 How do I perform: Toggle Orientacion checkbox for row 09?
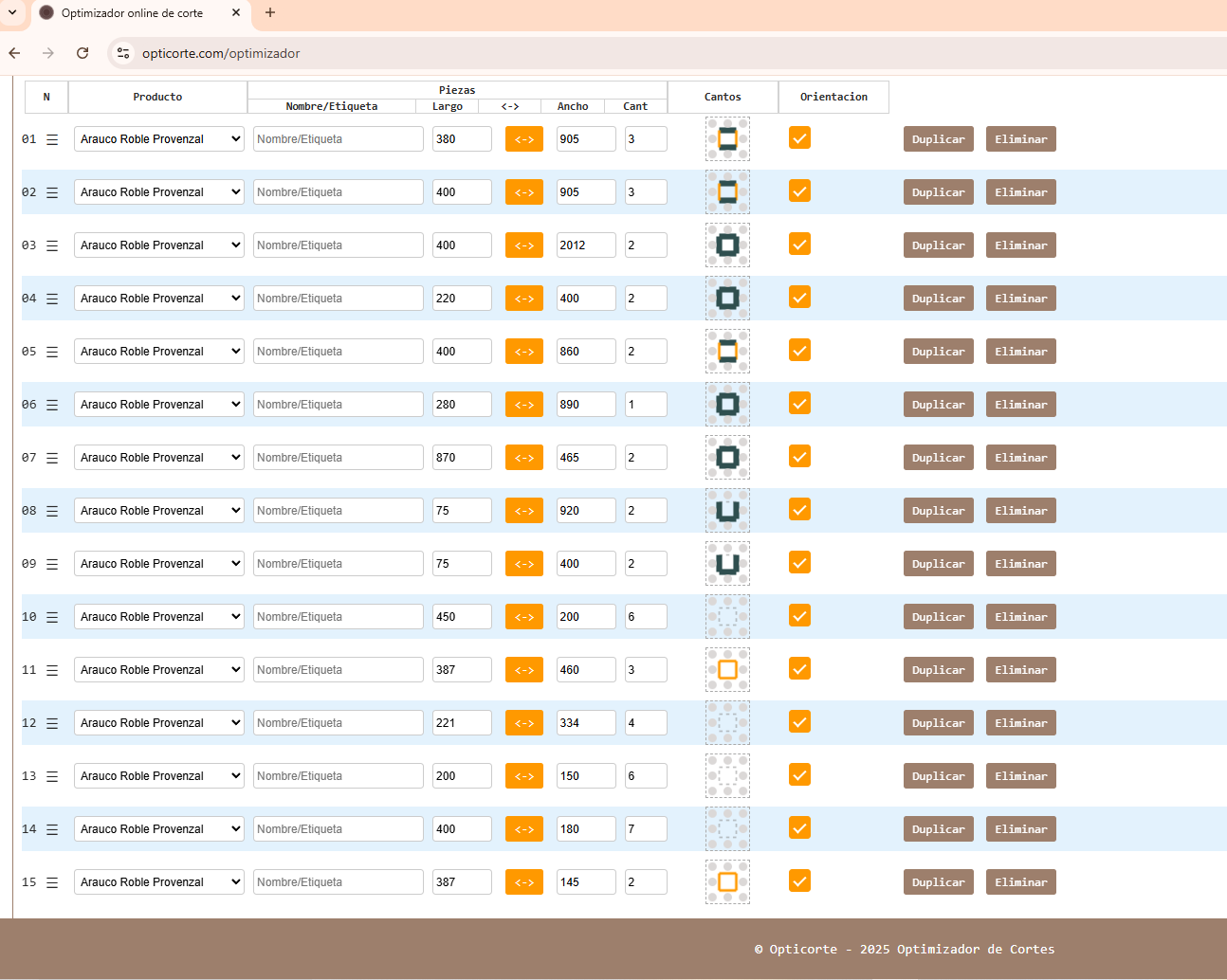[x=799, y=563]
